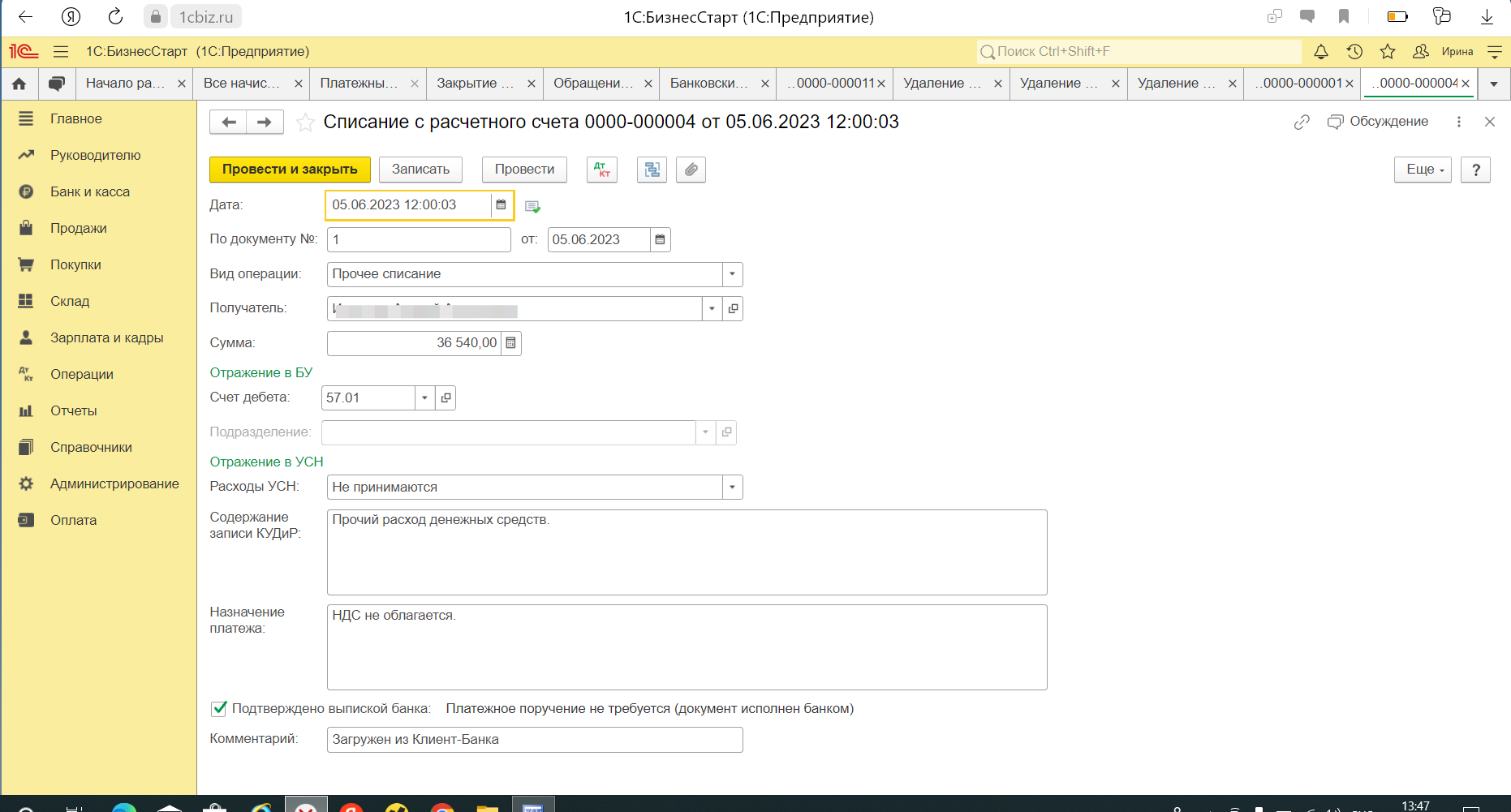Click the Провести и закрыть button
The image size is (1511, 812).
coord(290,170)
